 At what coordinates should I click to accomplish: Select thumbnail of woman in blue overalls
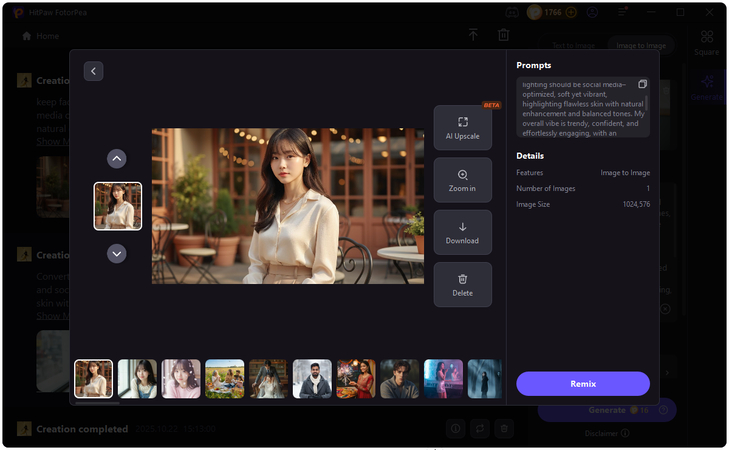pyautogui.click(x=137, y=379)
